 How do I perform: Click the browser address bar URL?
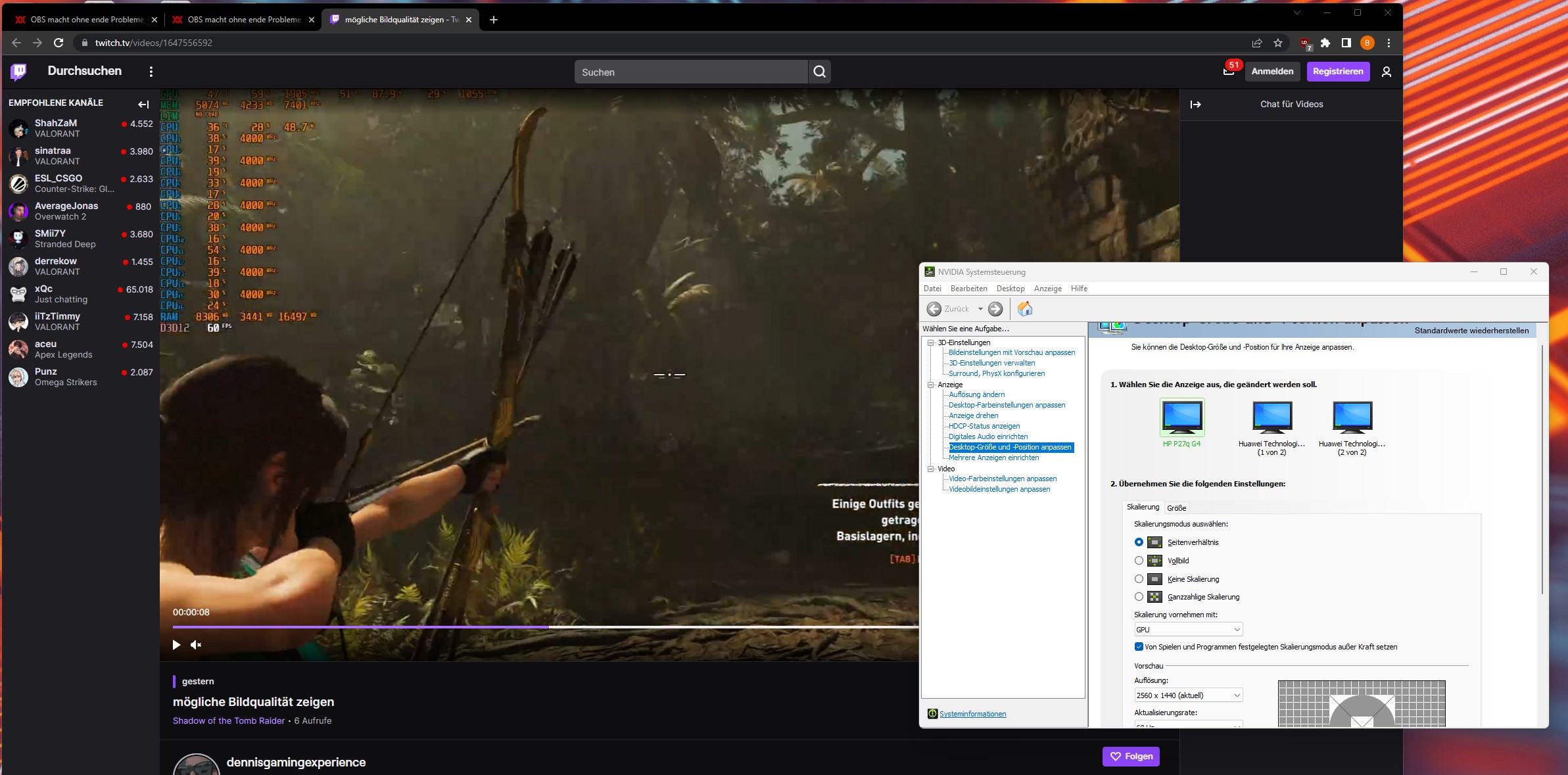(153, 43)
